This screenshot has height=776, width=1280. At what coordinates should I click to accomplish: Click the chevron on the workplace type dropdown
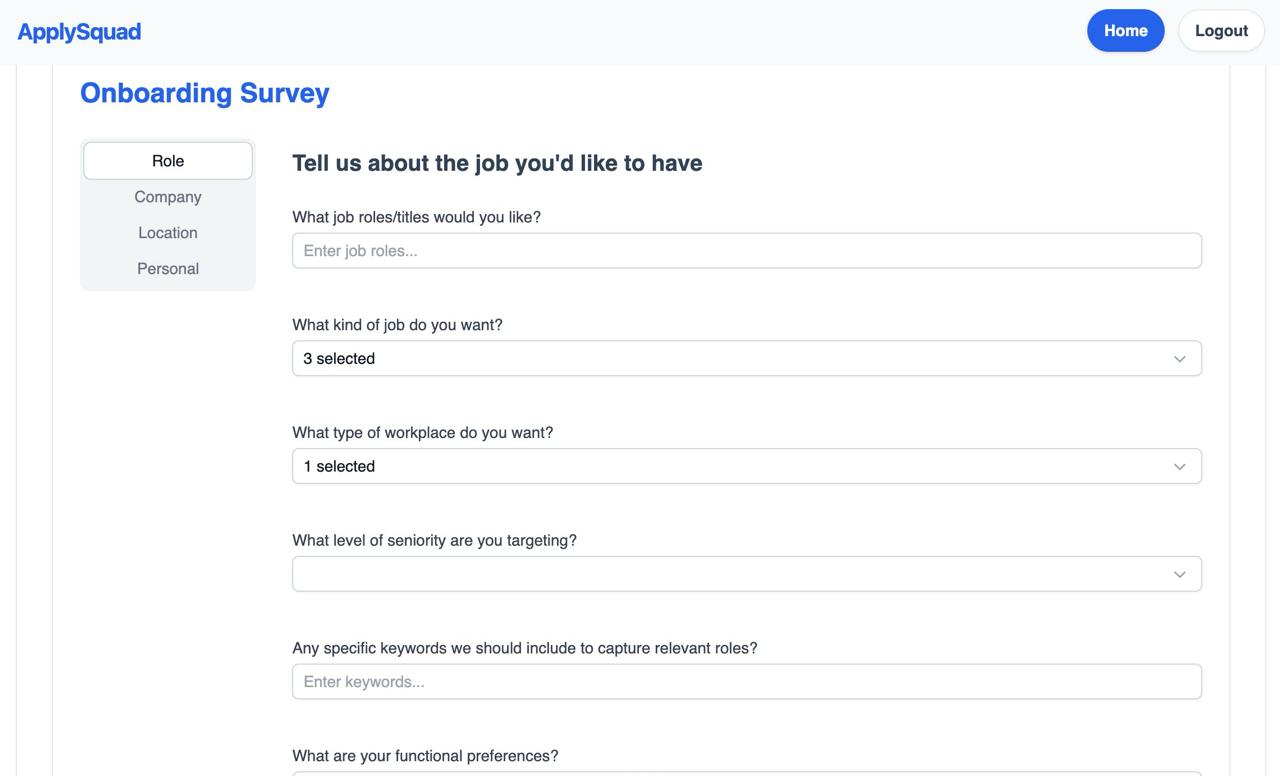(x=1179, y=467)
